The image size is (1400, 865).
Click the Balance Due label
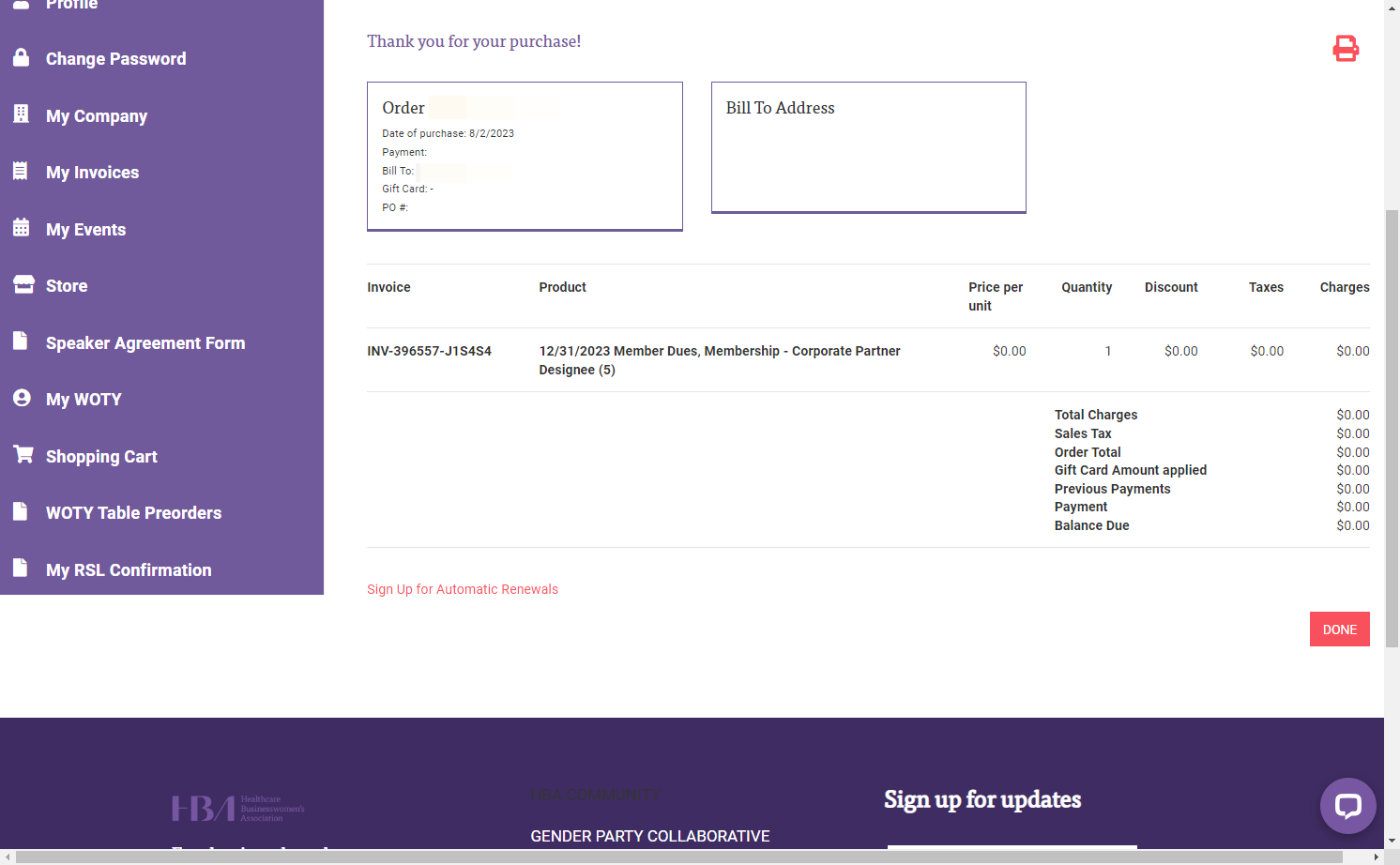1091,525
